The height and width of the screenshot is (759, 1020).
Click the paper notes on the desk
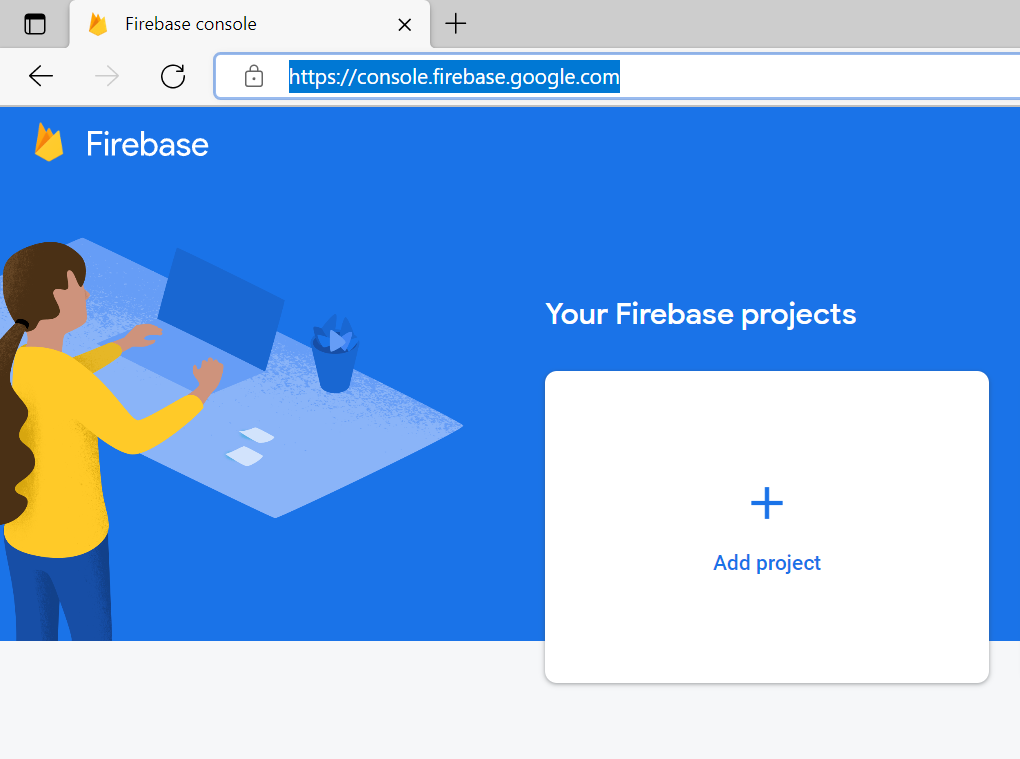250,446
